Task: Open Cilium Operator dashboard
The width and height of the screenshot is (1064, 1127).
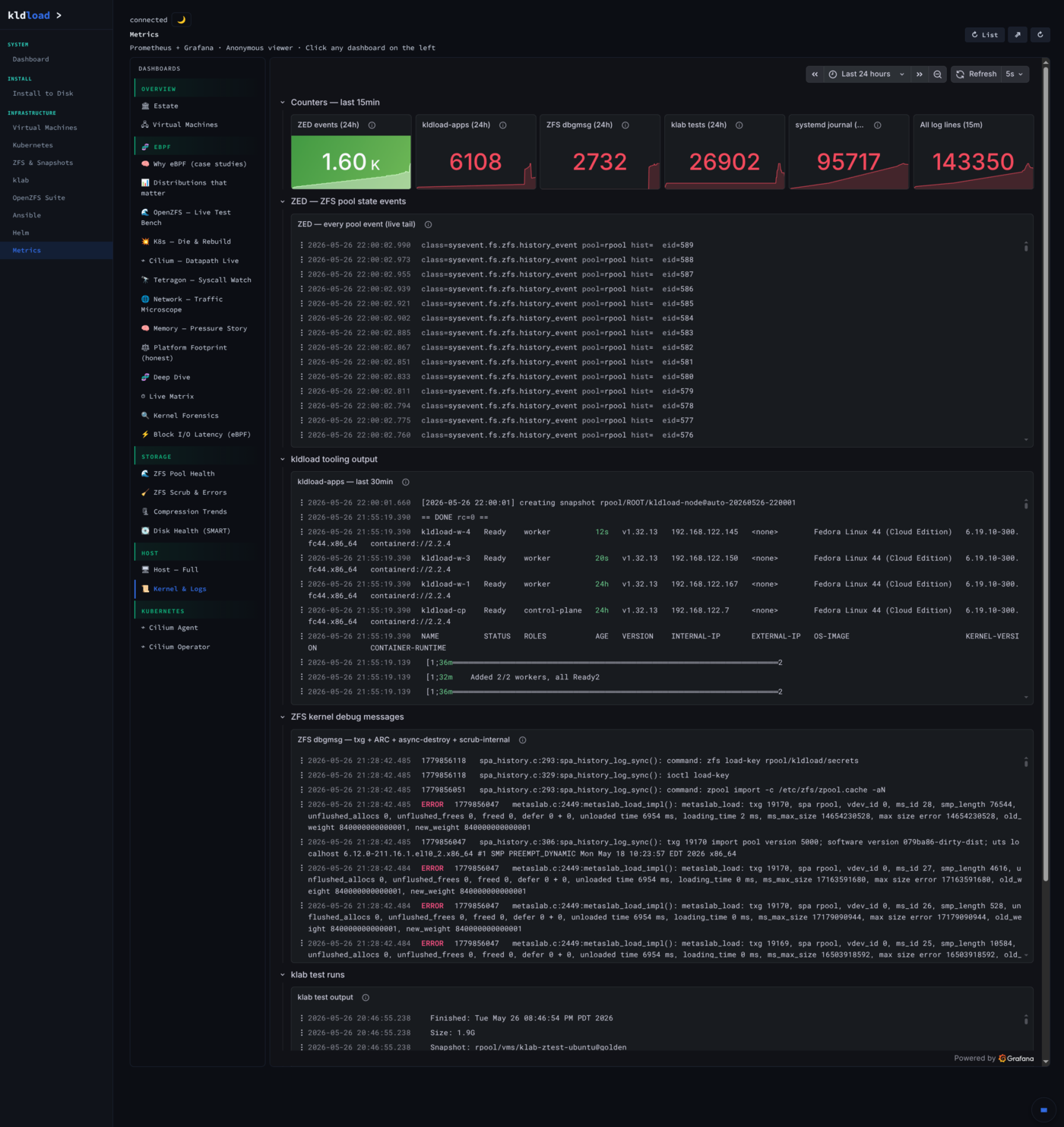Action: click(x=196, y=647)
